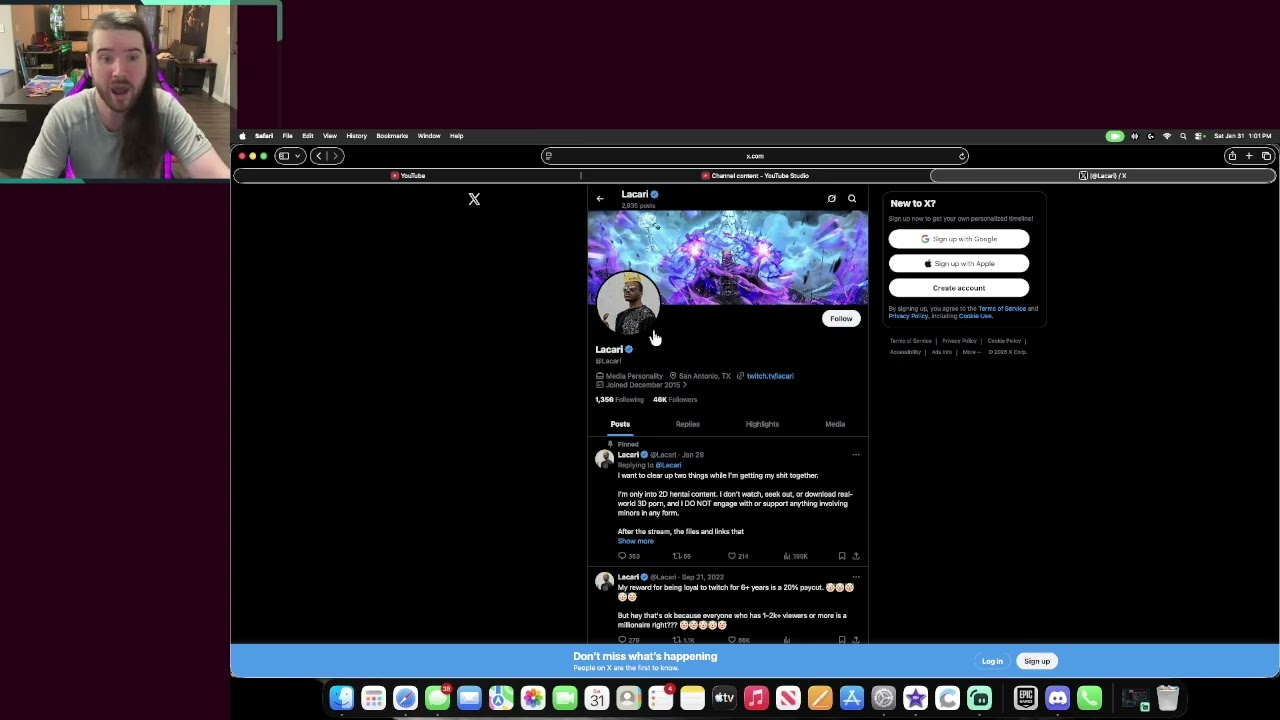1280x720 pixels.
Task: Like the pinned Jan 28 post
Action: [738, 556]
